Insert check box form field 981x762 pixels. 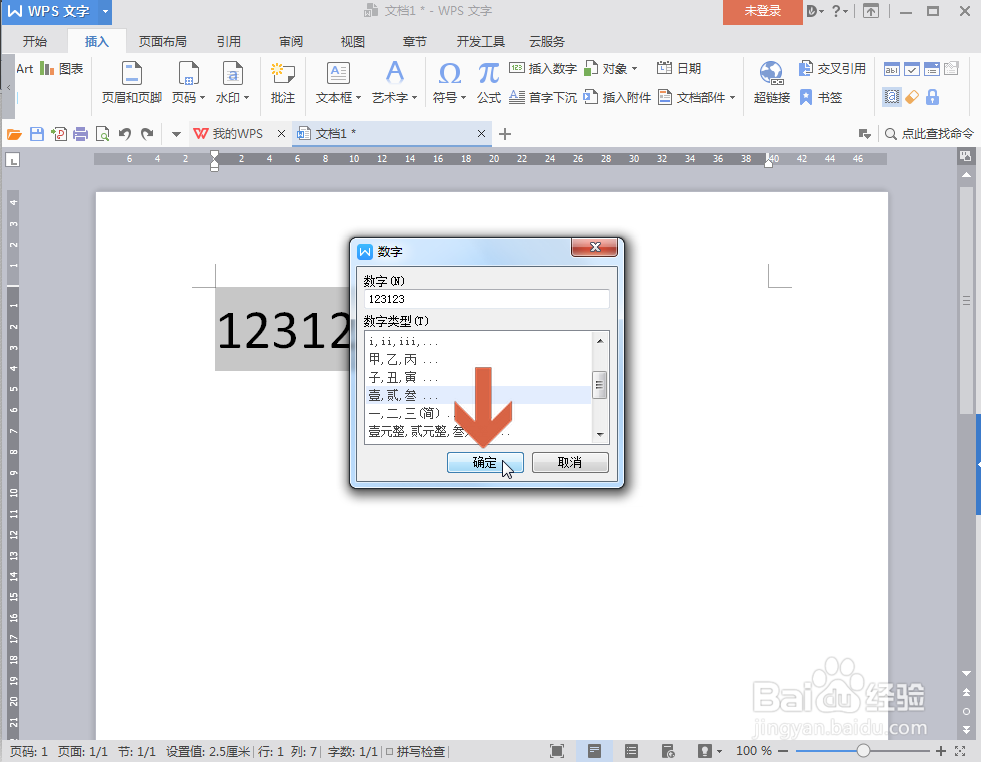(x=912, y=69)
